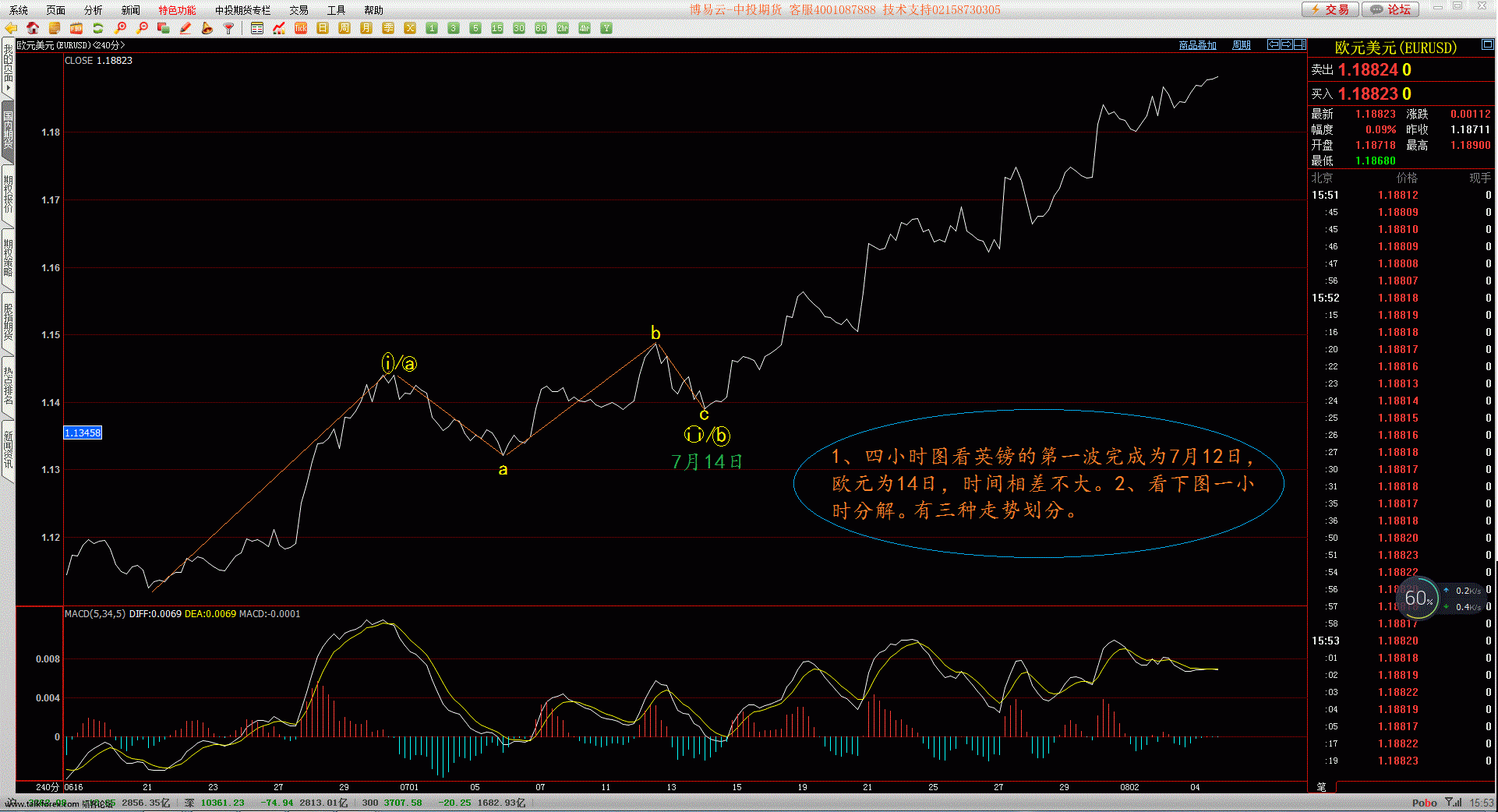The width and height of the screenshot is (1498, 812).
Task: Click the 交易 lightning button
Action: [x=1330, y=9]
